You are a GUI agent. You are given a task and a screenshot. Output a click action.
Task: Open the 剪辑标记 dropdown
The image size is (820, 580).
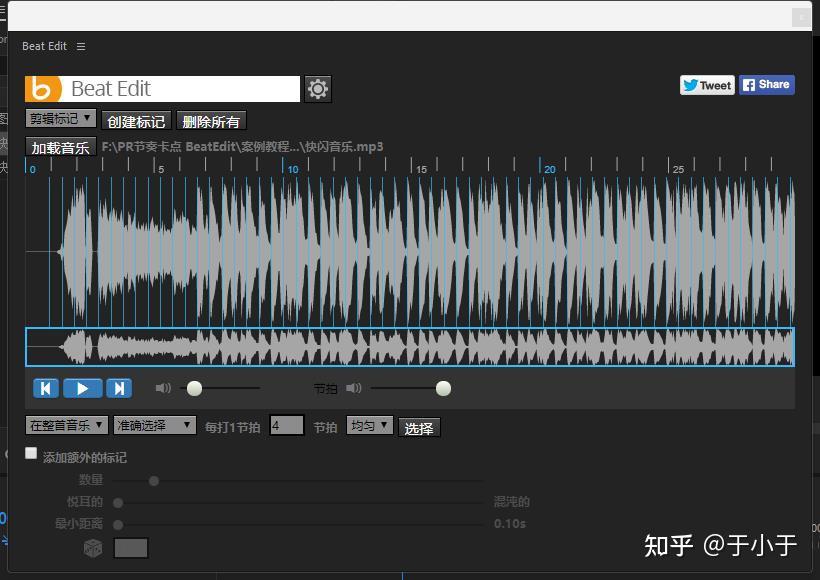61,118
